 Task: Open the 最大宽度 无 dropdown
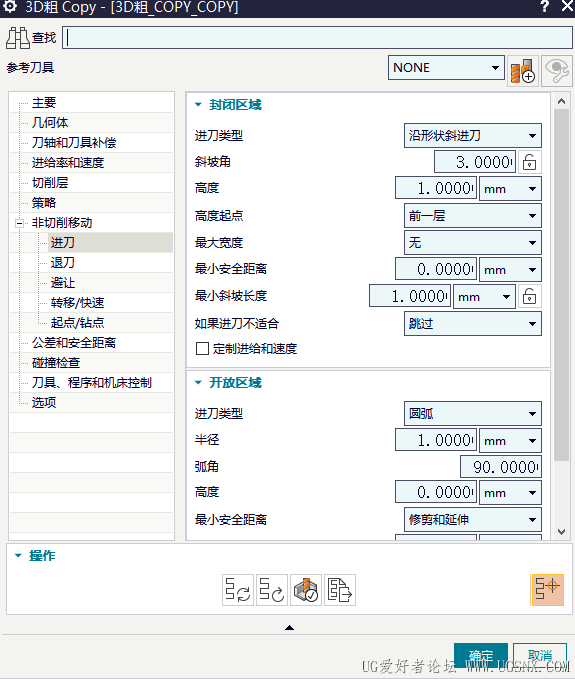[472, 242]
